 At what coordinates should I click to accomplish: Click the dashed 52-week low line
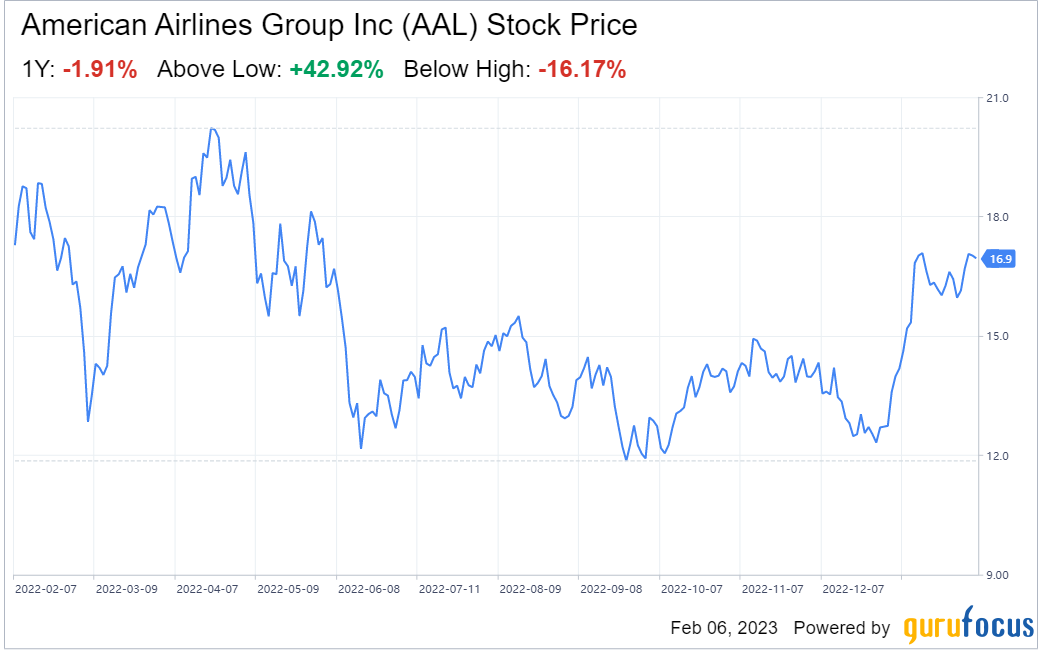(500, 461)
